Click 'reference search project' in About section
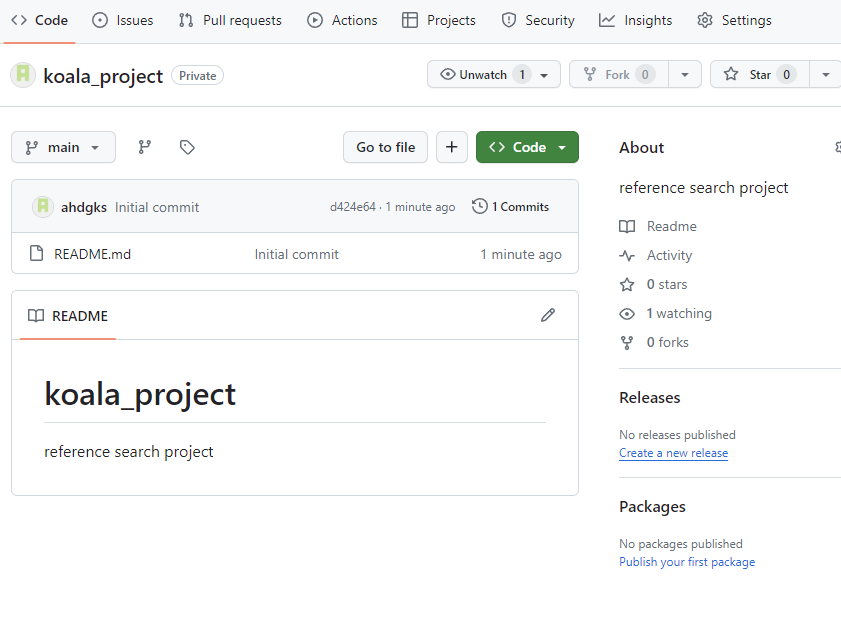This screenshot has height=626, width=841. click(704, 188)
